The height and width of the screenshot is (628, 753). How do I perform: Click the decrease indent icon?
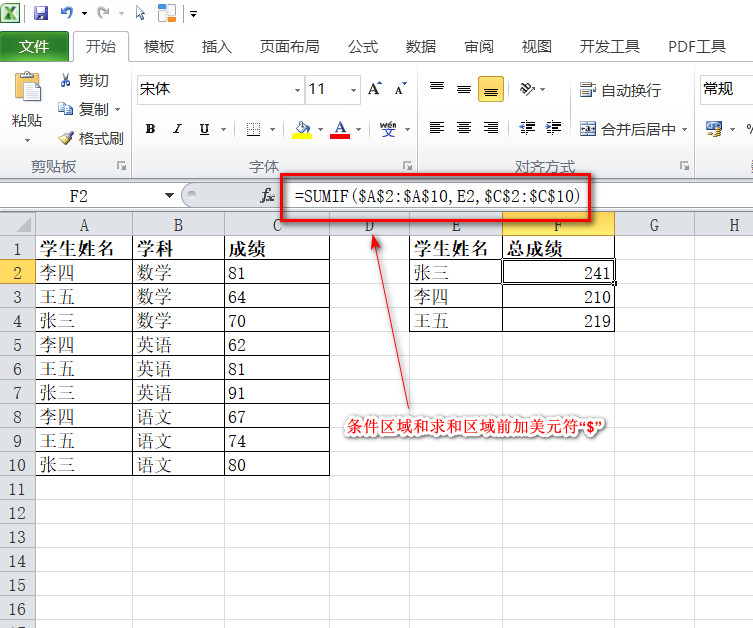(x=527, y=128)
